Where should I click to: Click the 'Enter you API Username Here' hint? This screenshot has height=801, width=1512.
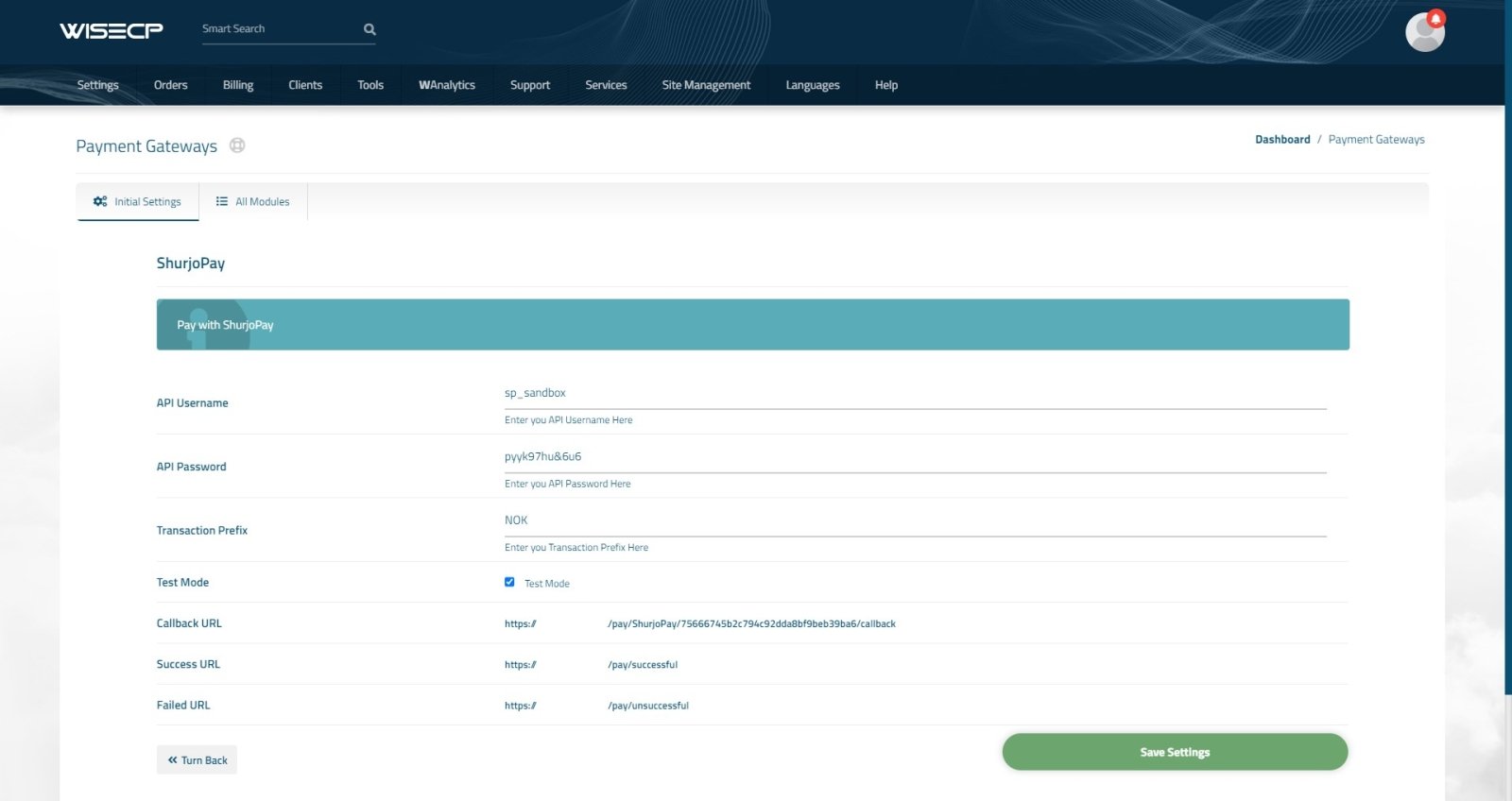coord(569,420)
